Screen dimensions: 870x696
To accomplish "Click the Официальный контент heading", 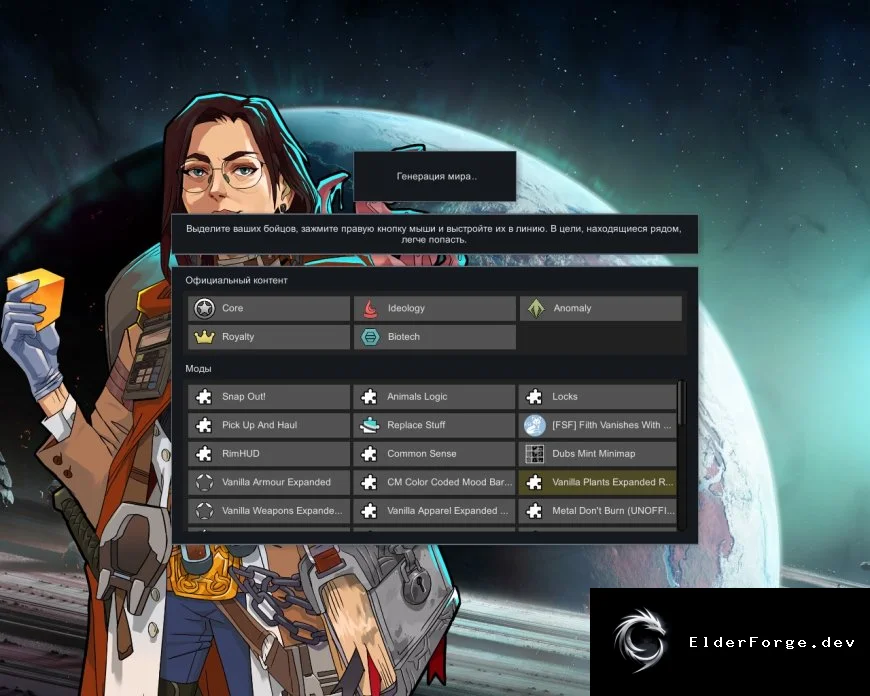I will click(236, 281).
